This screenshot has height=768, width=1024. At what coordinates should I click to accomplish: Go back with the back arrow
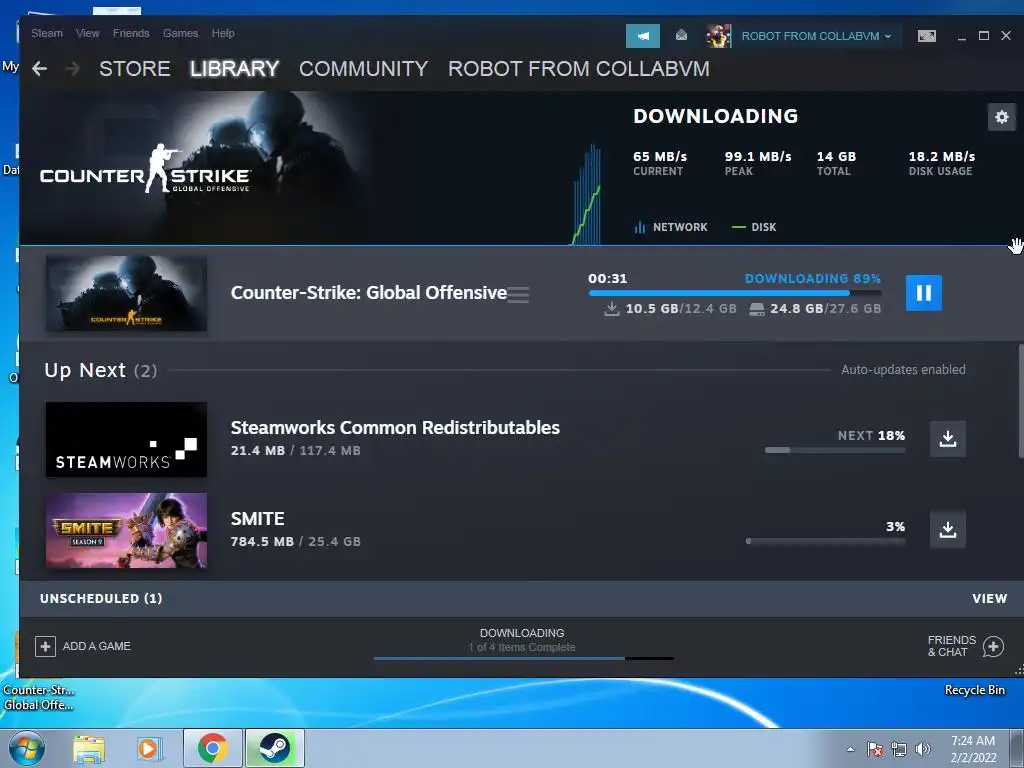click(x=39, y=69)
